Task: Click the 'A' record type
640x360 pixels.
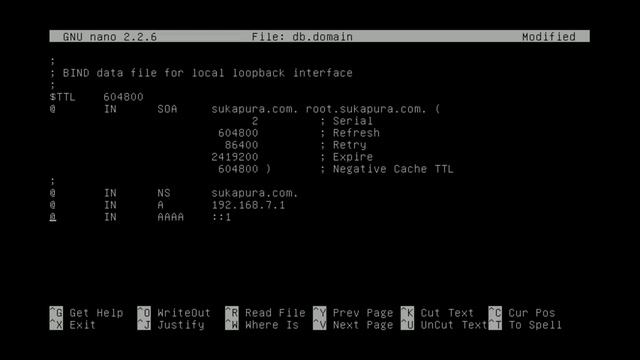Action: point(160,205)
